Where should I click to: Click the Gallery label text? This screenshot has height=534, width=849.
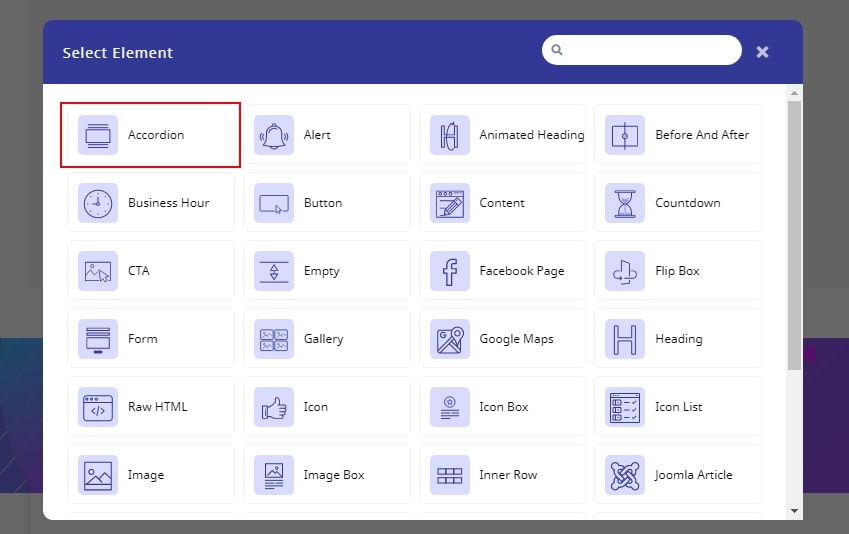pyautogui.click(x=324, y=340)
